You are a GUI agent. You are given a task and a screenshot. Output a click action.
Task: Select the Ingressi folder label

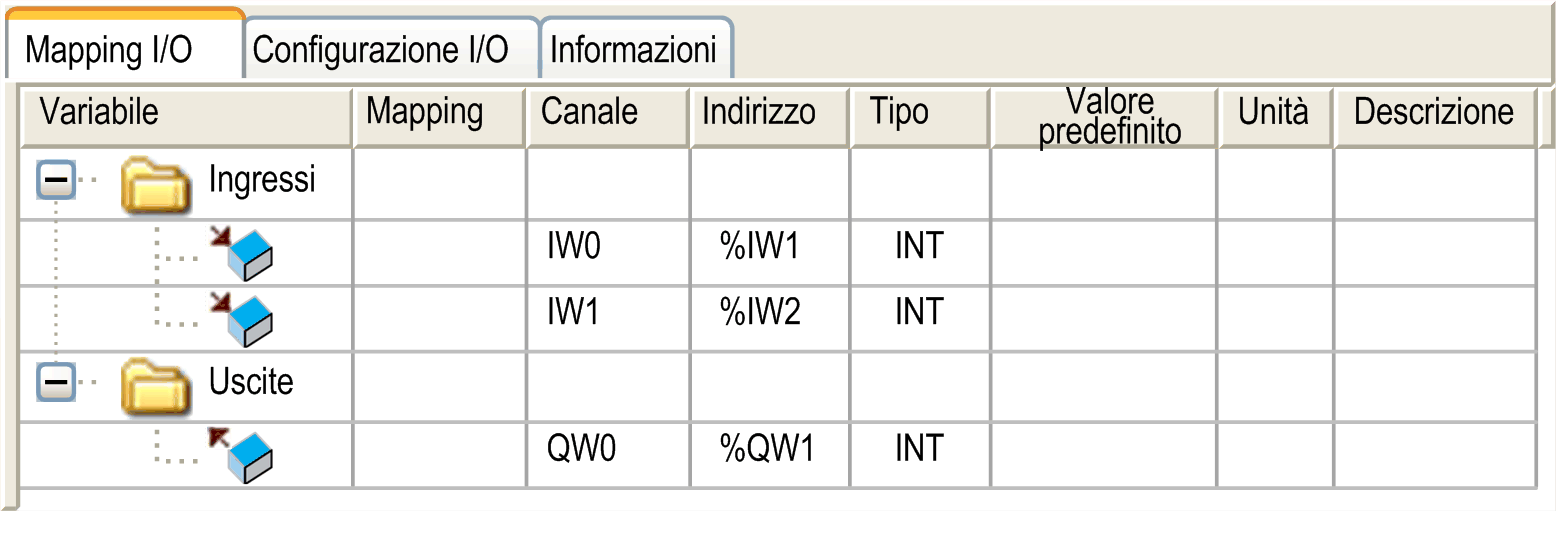pyautogui.click(x=262, y=180)
